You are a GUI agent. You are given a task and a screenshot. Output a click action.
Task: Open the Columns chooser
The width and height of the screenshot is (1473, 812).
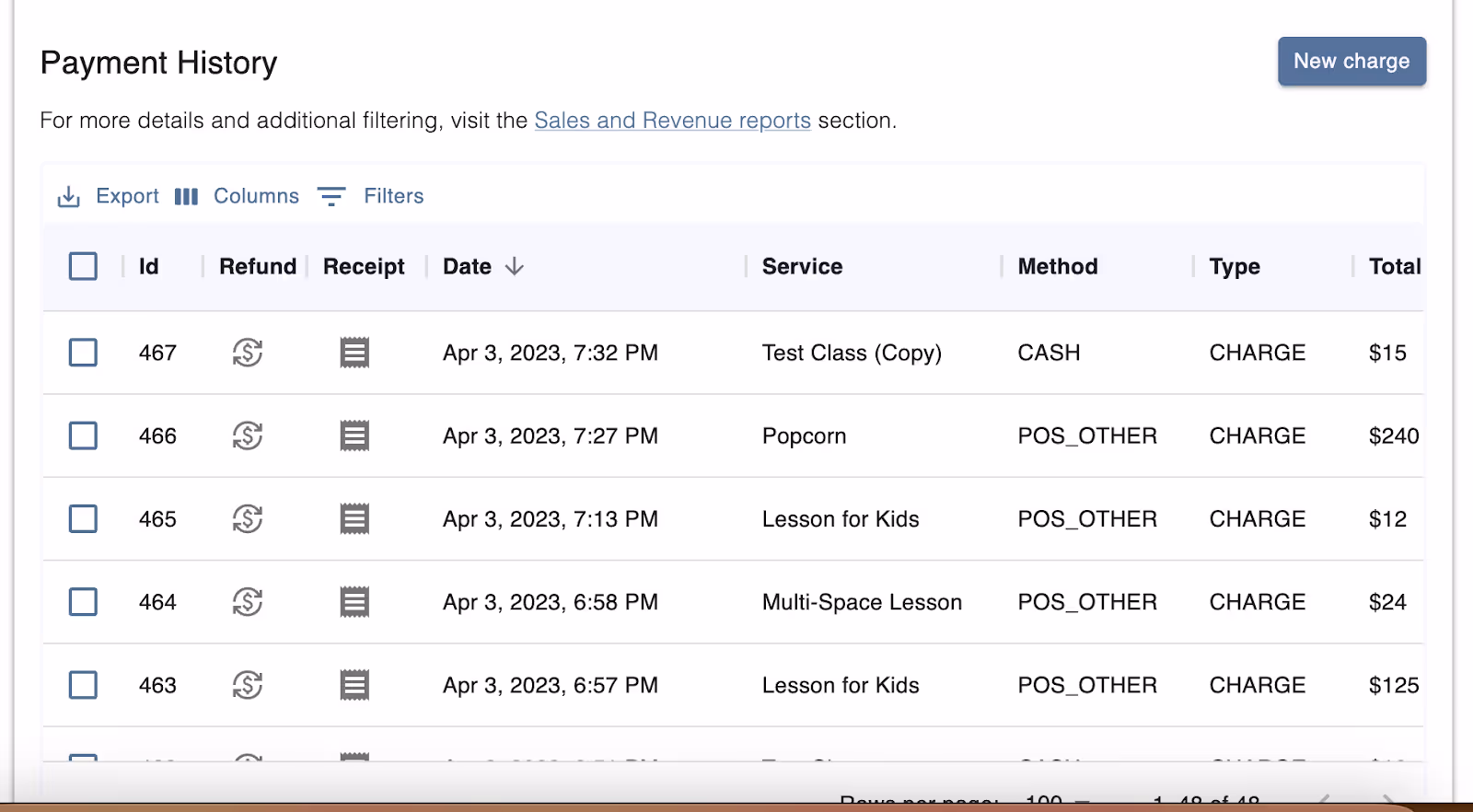(x=237, y=196)
